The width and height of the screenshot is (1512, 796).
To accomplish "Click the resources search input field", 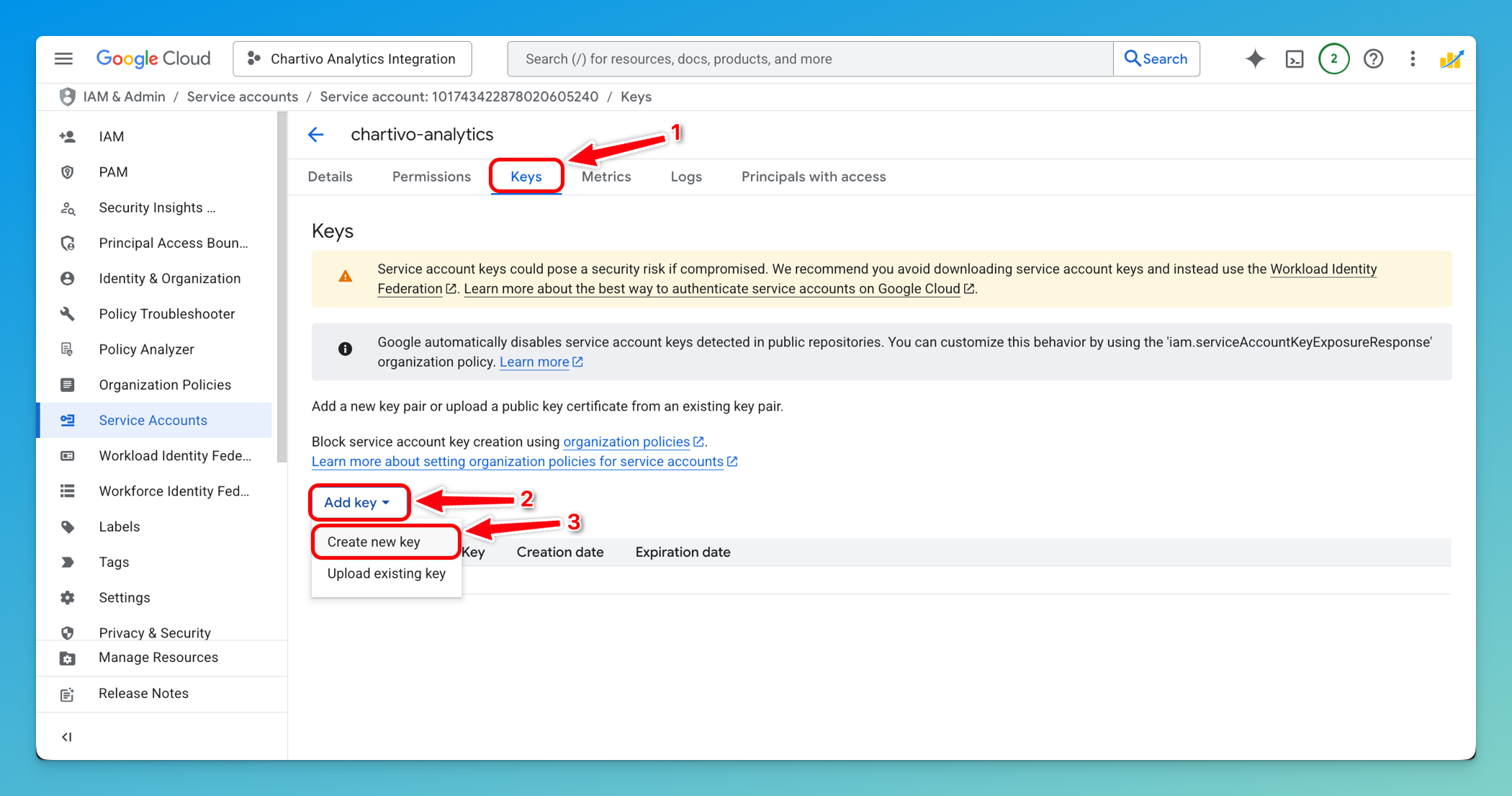I will click(792, 58).
